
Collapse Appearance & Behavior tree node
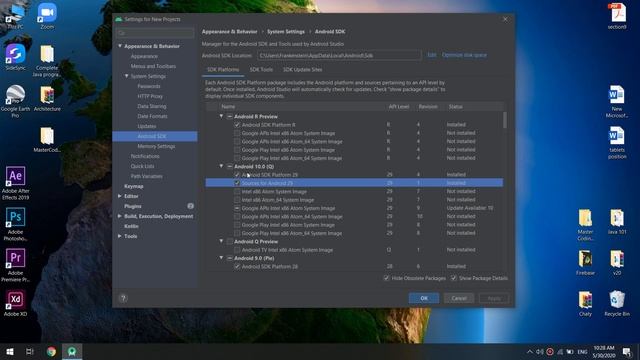(x=120, y=46)
